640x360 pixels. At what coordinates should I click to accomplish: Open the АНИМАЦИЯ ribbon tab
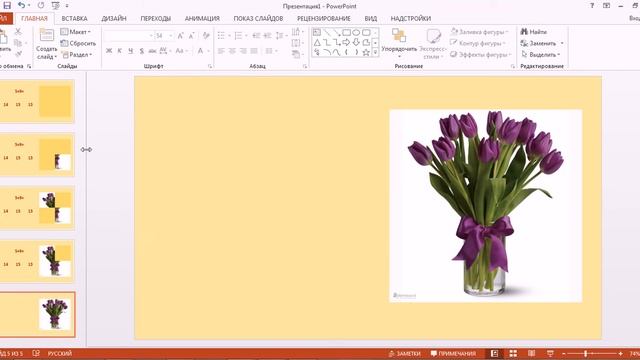(202, 18)
